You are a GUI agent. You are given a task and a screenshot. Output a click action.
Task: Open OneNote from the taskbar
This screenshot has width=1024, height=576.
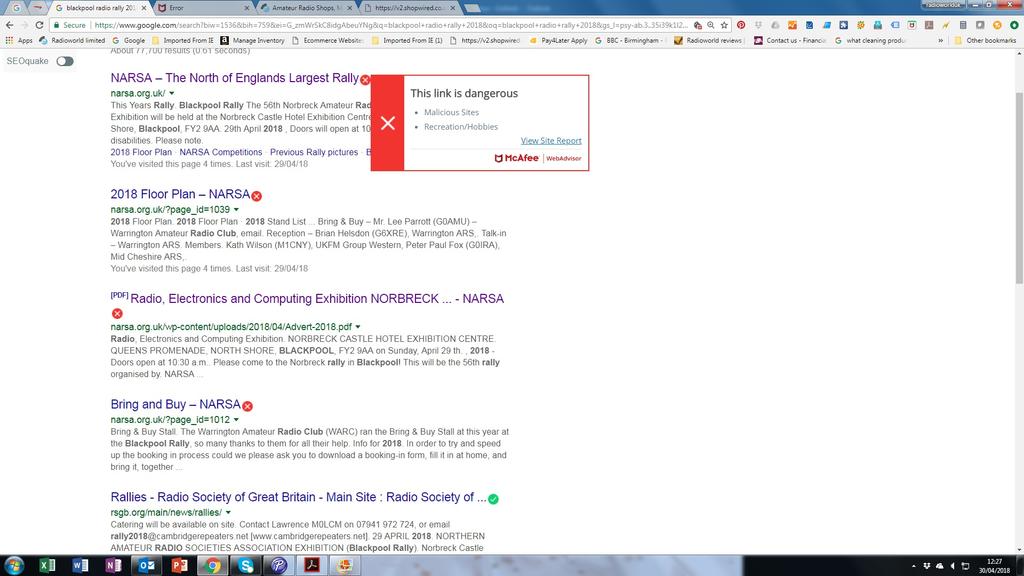coord(113,565)
